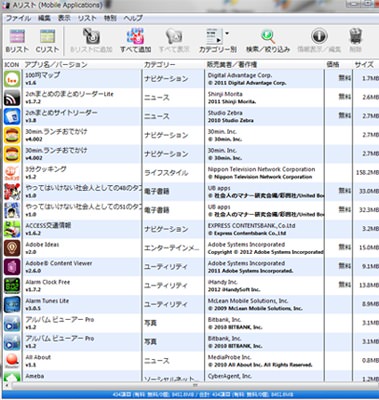Screen dimensions: 379x400
Task: Click the app name All About
Action: 38,357
